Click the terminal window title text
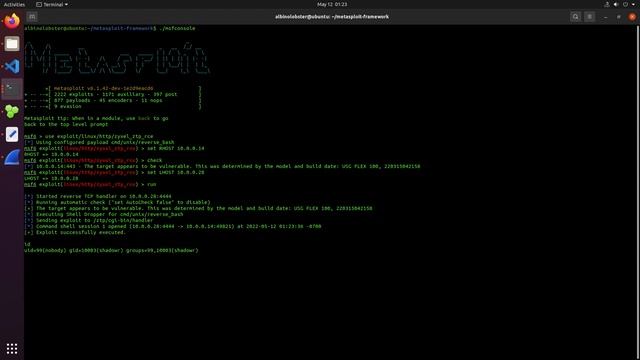640x360 pixels. (332, 17)
